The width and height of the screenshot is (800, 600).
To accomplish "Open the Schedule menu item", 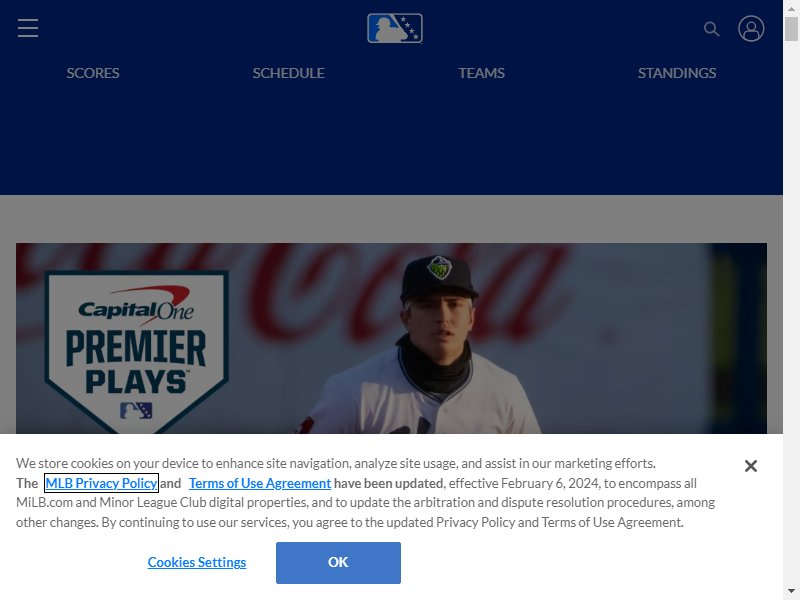I will click(288, 73).
